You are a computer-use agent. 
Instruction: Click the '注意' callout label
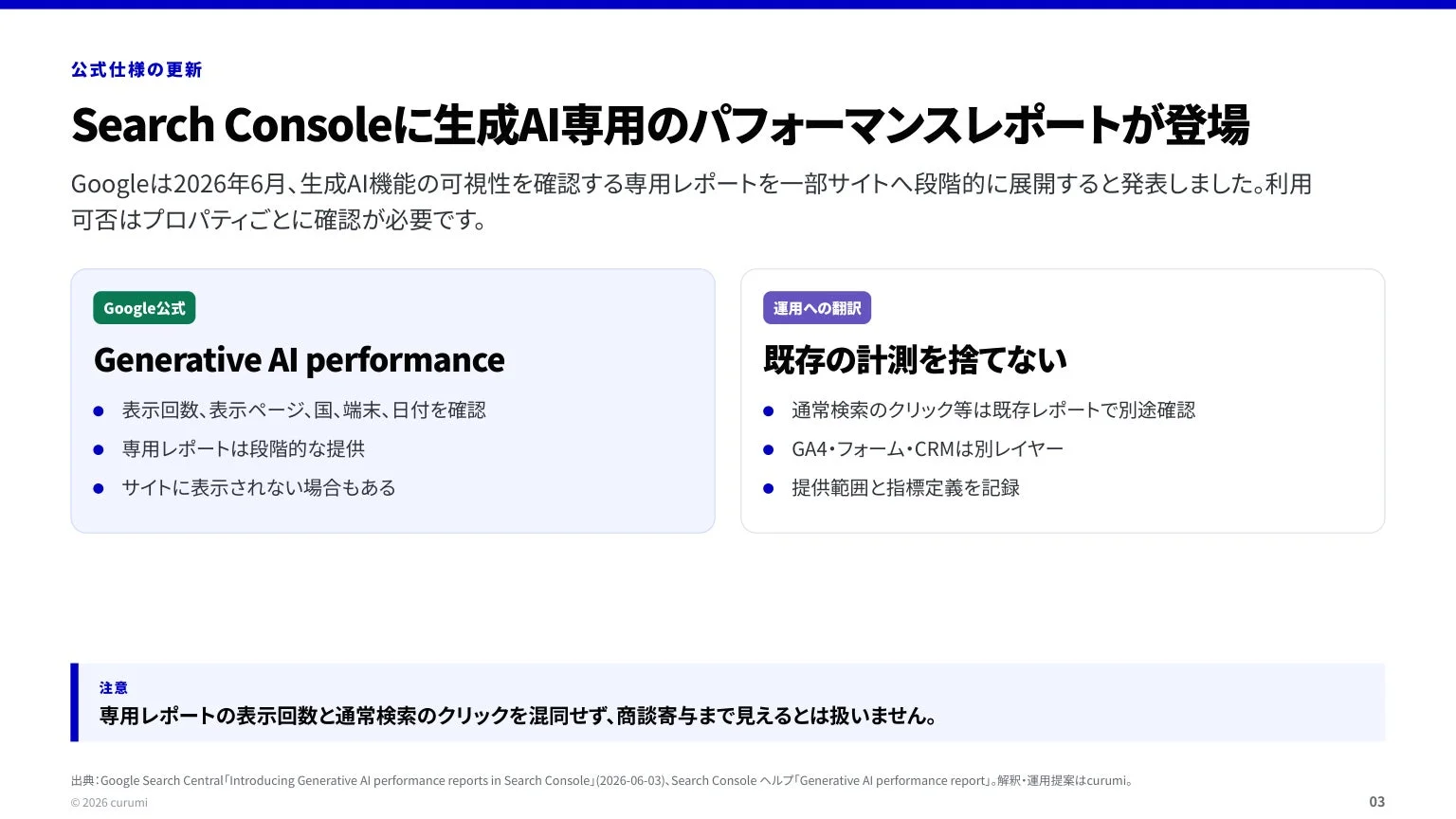coord(114,687)
